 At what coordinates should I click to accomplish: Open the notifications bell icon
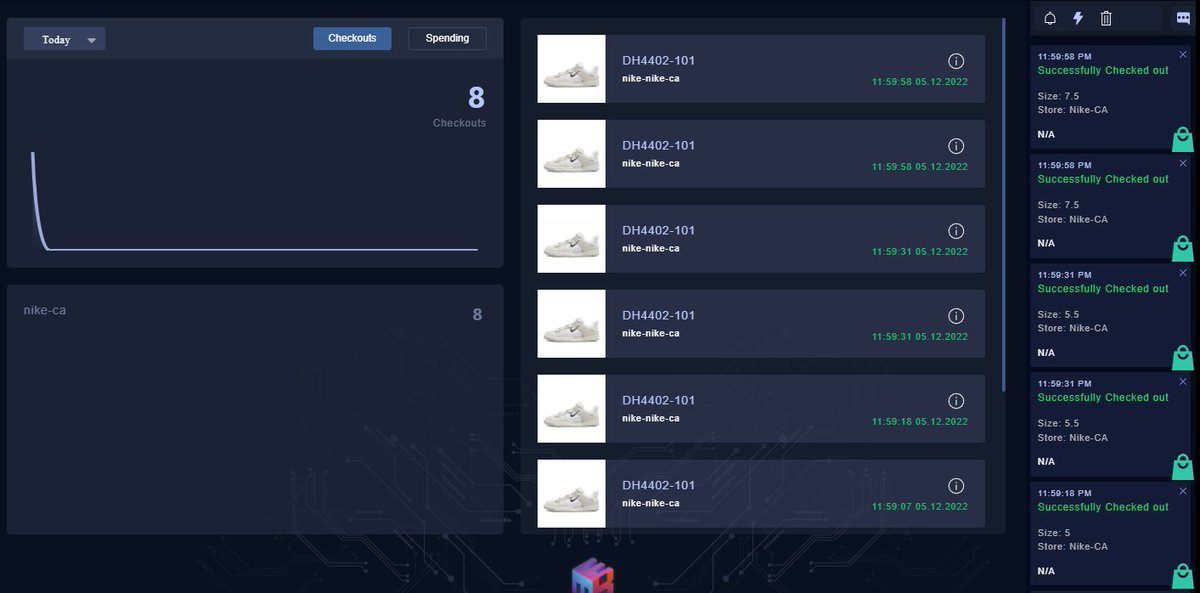(1051, 17)
